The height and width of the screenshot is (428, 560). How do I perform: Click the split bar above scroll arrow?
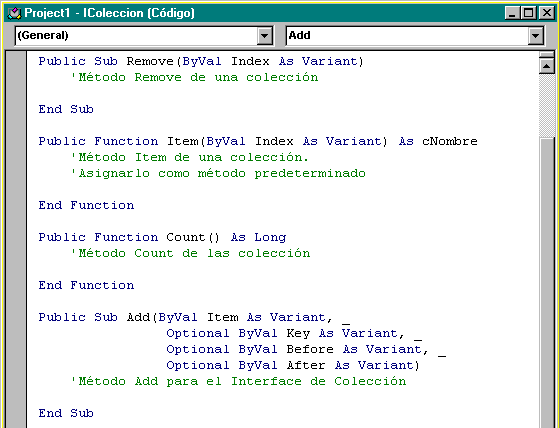tap(546, 55)
